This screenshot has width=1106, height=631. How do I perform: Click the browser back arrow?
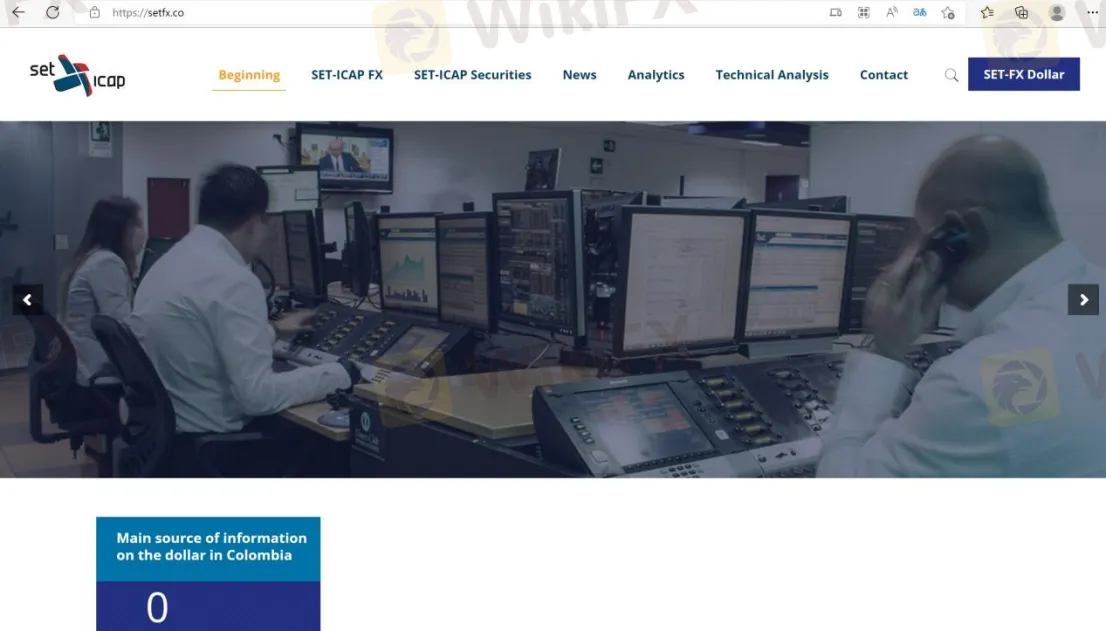(x=18, y=12)
